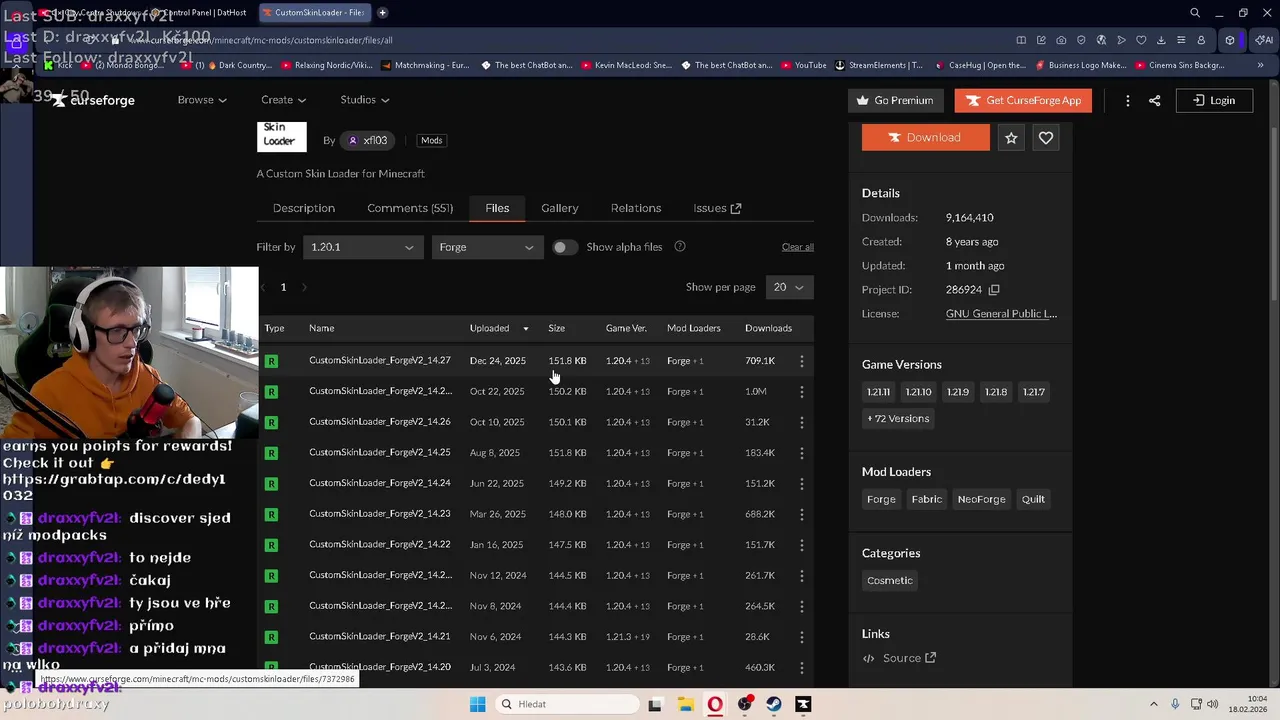Open more options on the Mar 26, 2025 file row
The width and height of the screenshot is (1280, 720).
801,514
